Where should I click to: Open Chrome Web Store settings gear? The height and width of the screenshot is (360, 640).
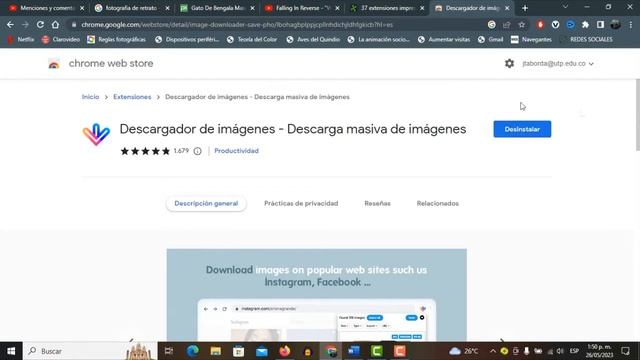(509, 63)
